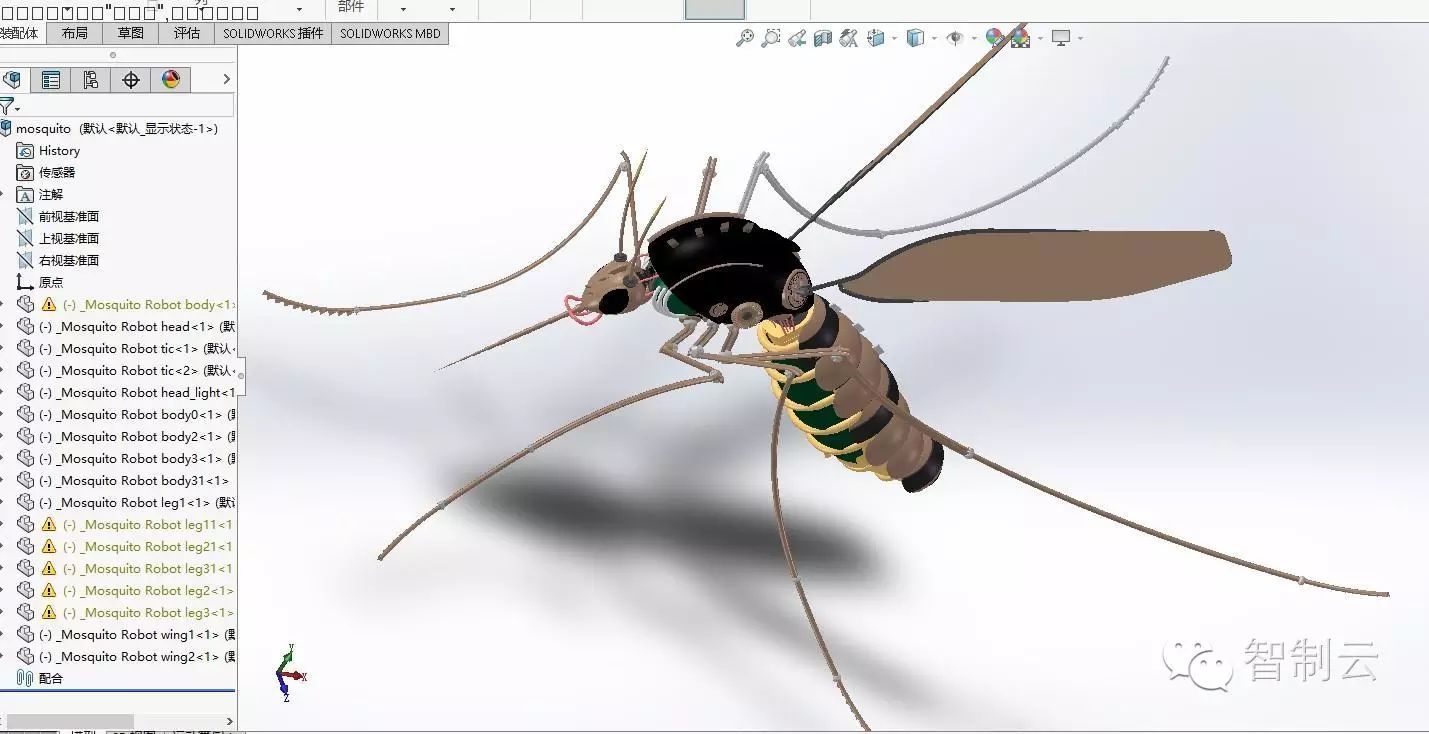The width and height of the screenshot is (1429, 734).
Task: Click warning icon on Mosquito Robot body<1>
Action: 49,305
